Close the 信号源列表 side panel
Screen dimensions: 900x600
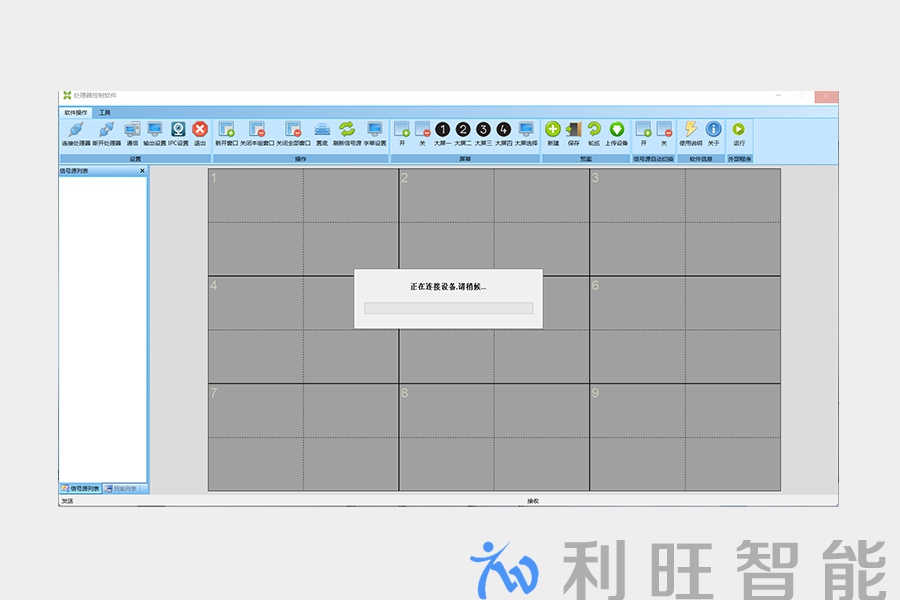point(142,171)
